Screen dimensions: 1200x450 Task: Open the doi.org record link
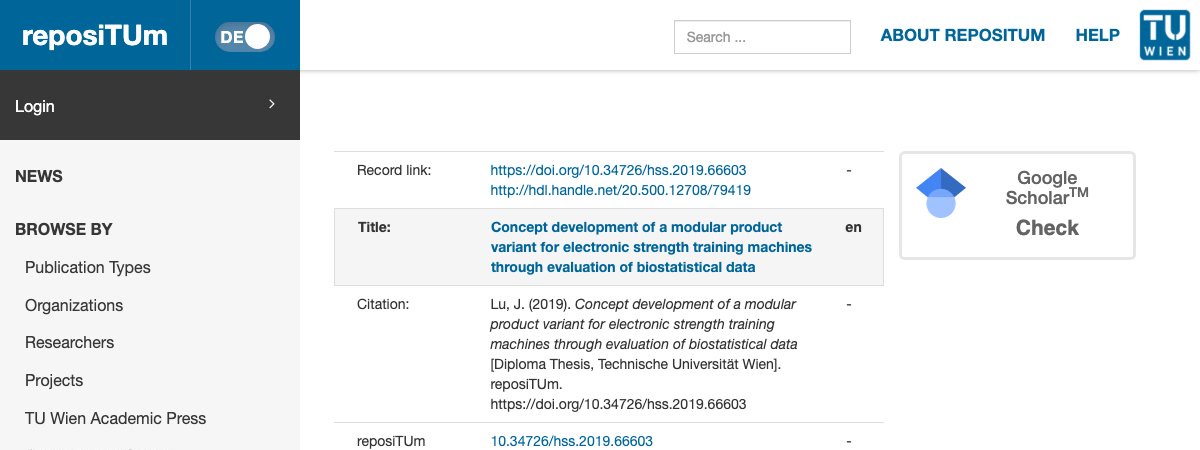click(618, 170)
